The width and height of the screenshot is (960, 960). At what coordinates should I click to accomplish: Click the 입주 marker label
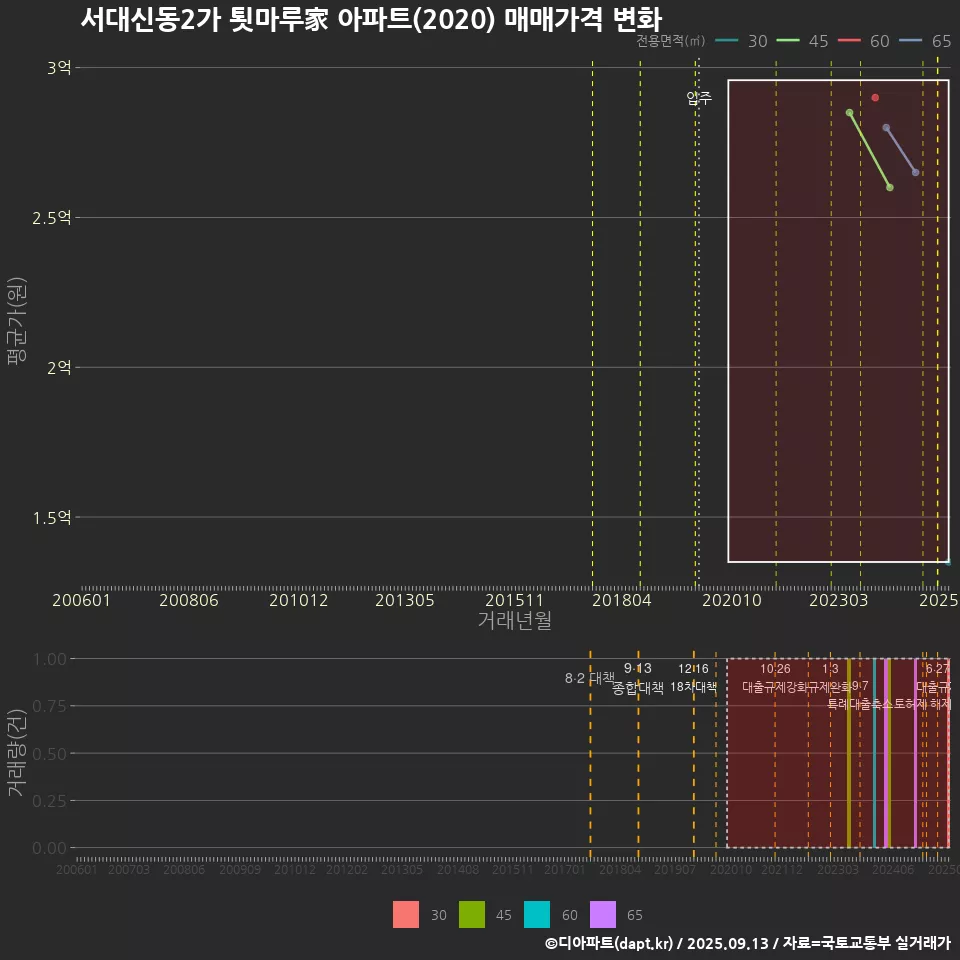click(699, 98)
